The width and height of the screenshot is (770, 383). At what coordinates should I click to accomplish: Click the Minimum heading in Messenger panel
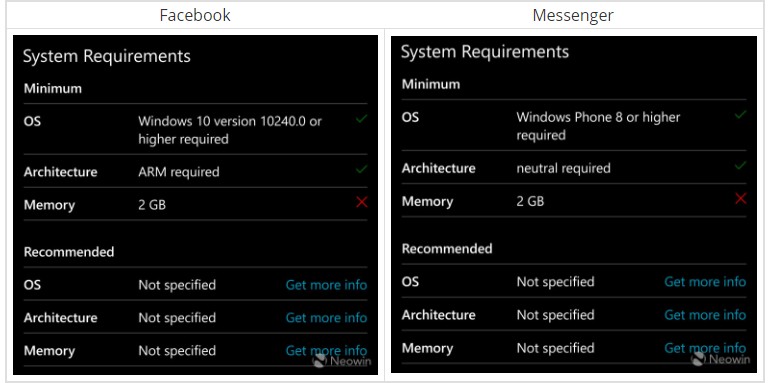pyautogui.click(x=431, y=84)
